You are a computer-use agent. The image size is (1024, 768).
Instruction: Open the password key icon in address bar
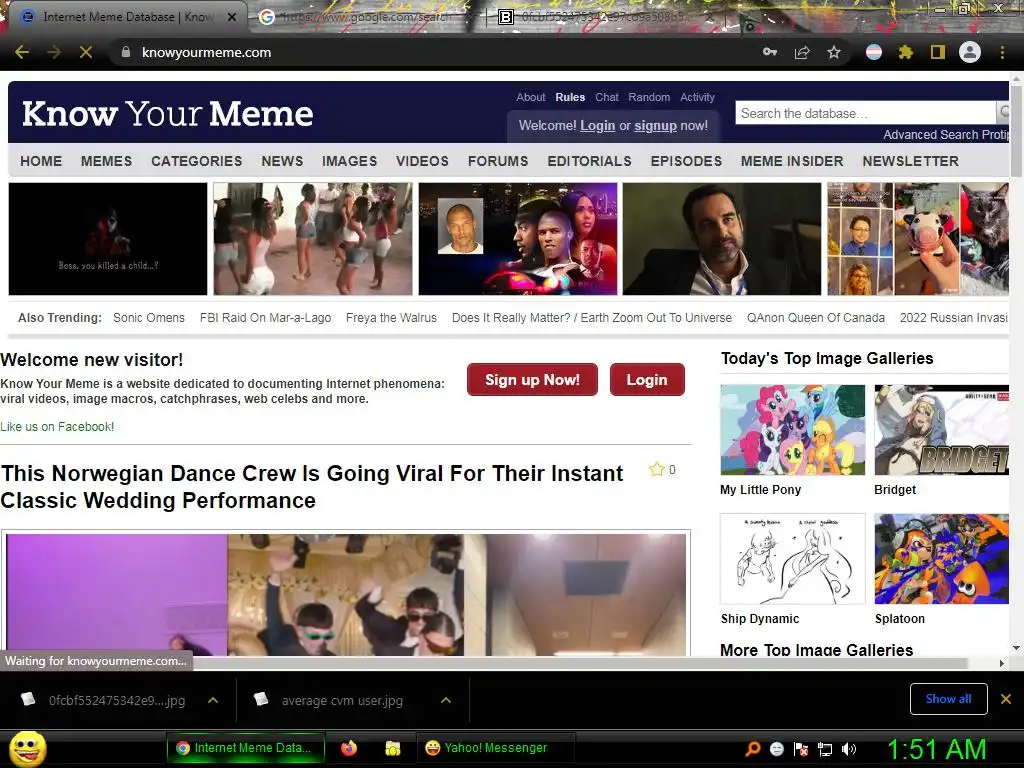pos(770,52)
